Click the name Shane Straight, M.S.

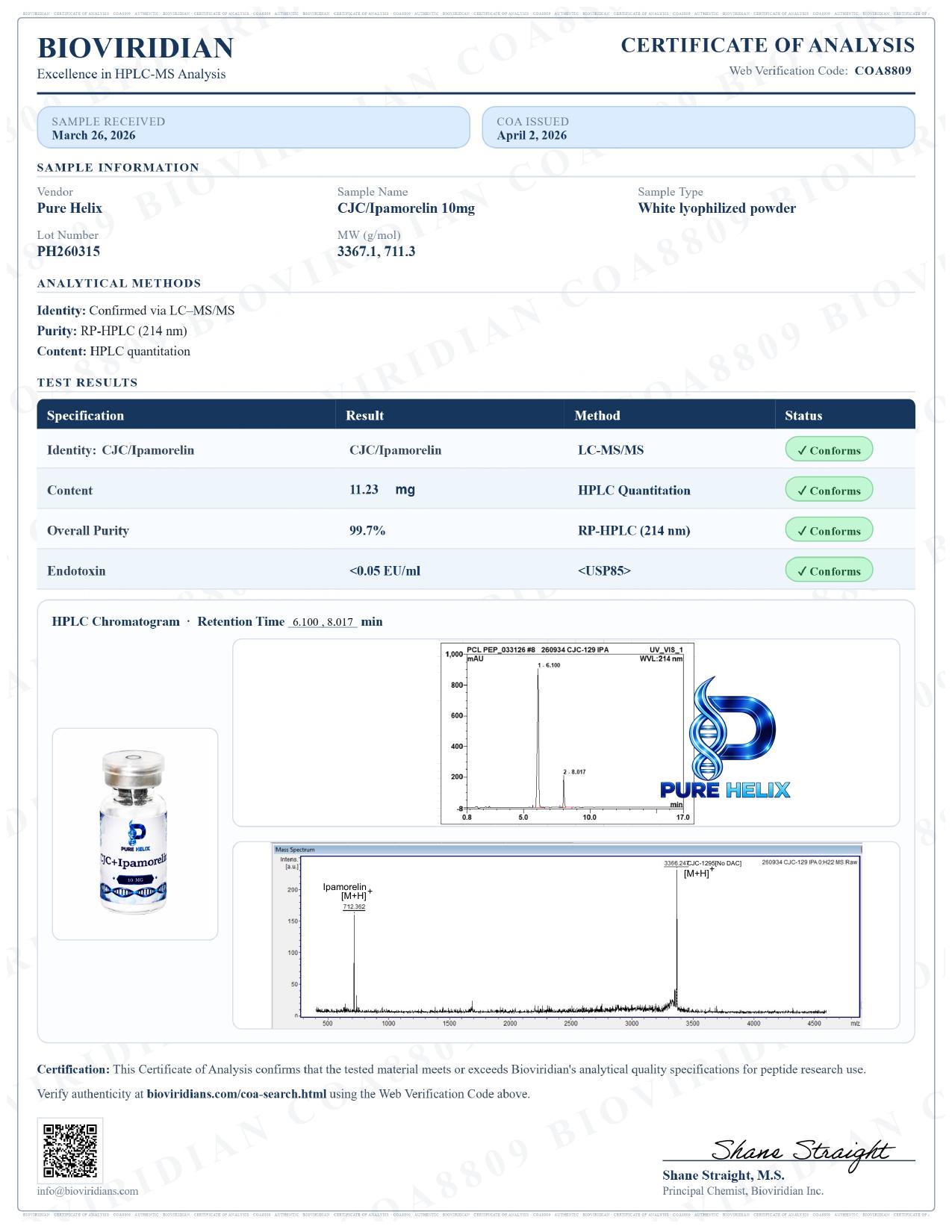click(724, 1176)
